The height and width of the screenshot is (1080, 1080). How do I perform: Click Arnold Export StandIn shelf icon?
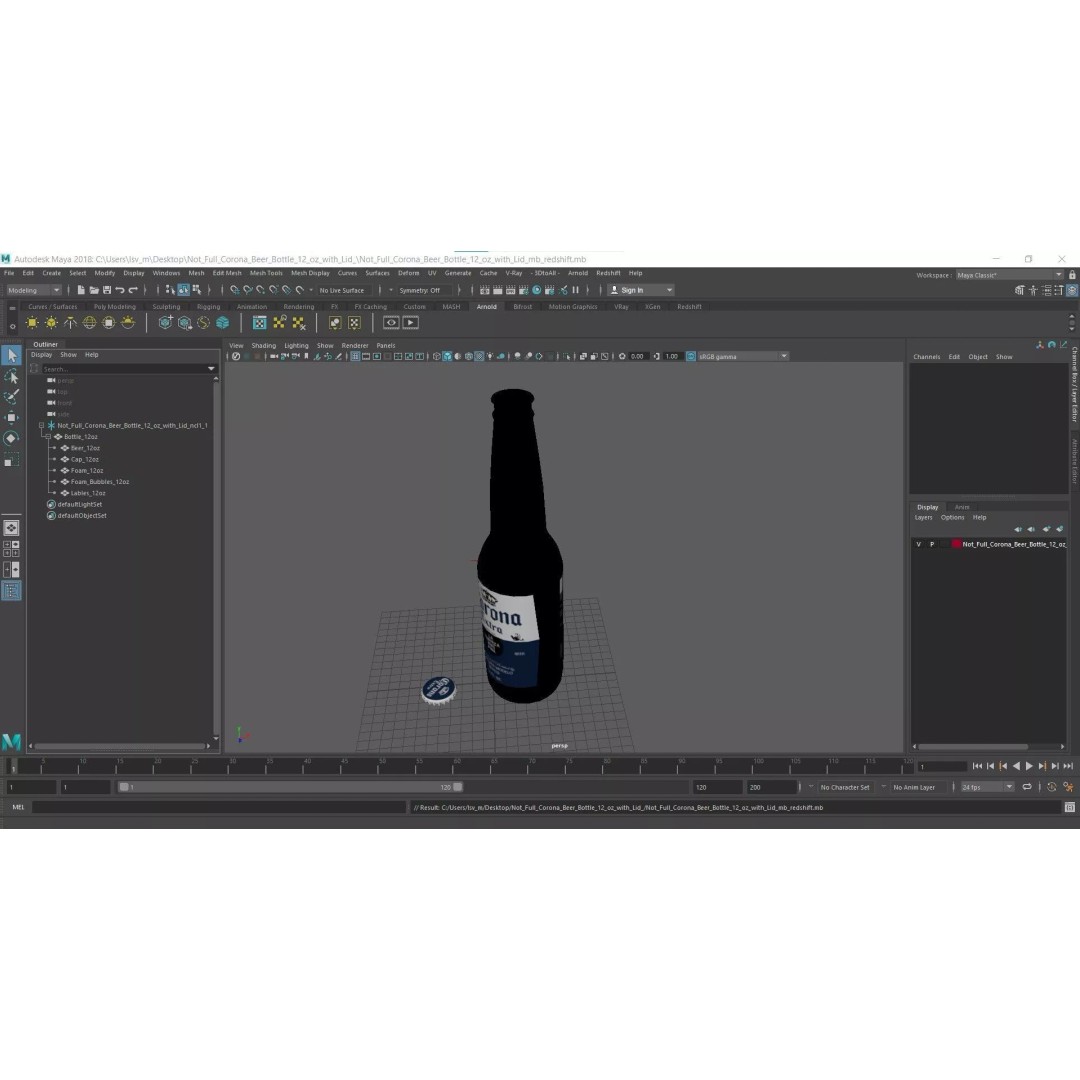185,322
